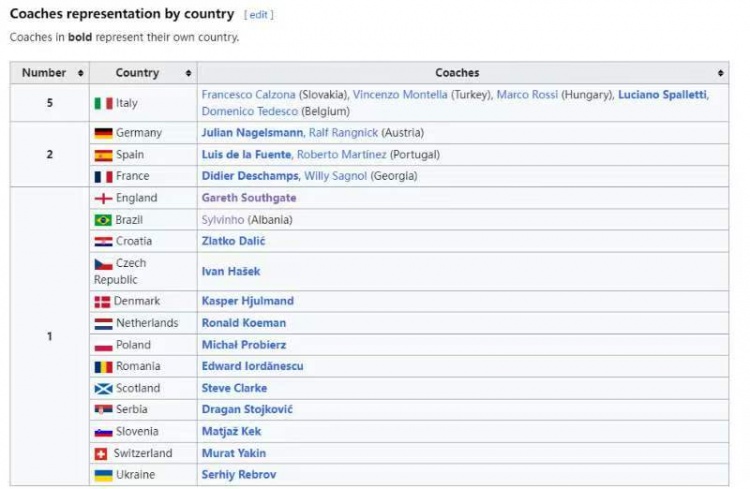Click the Switzerland flag icon
Screen dimensions: 750x489
(103, 454)
